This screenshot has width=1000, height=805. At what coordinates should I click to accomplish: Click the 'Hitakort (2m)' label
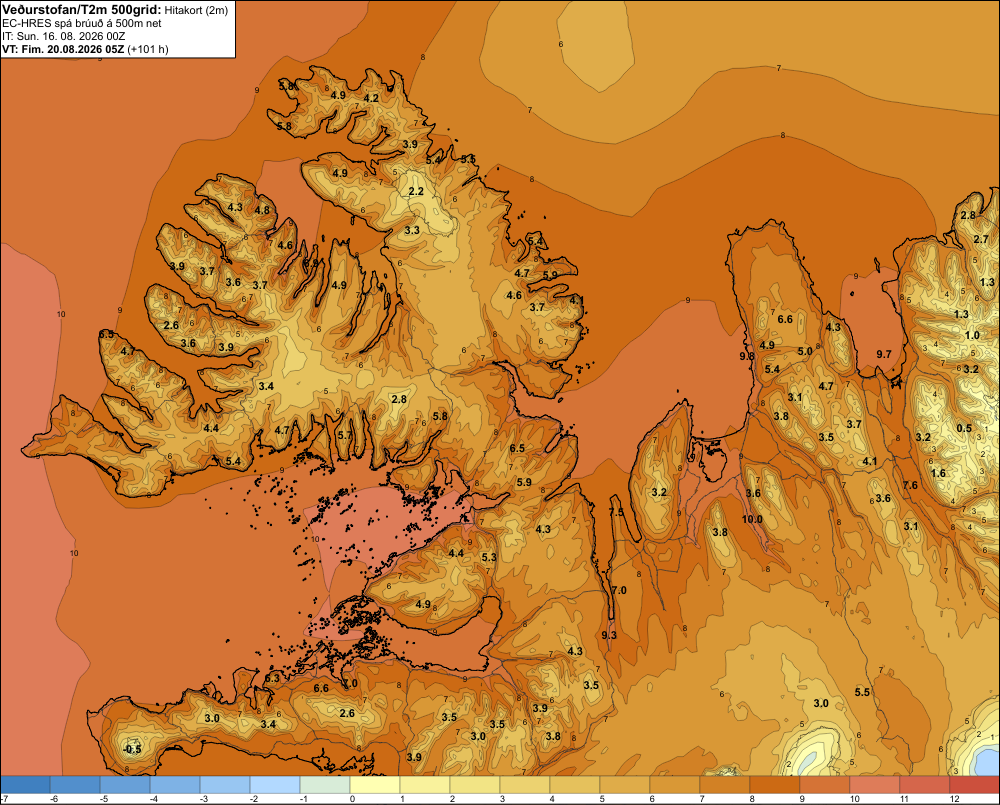[x=196, y=10]
